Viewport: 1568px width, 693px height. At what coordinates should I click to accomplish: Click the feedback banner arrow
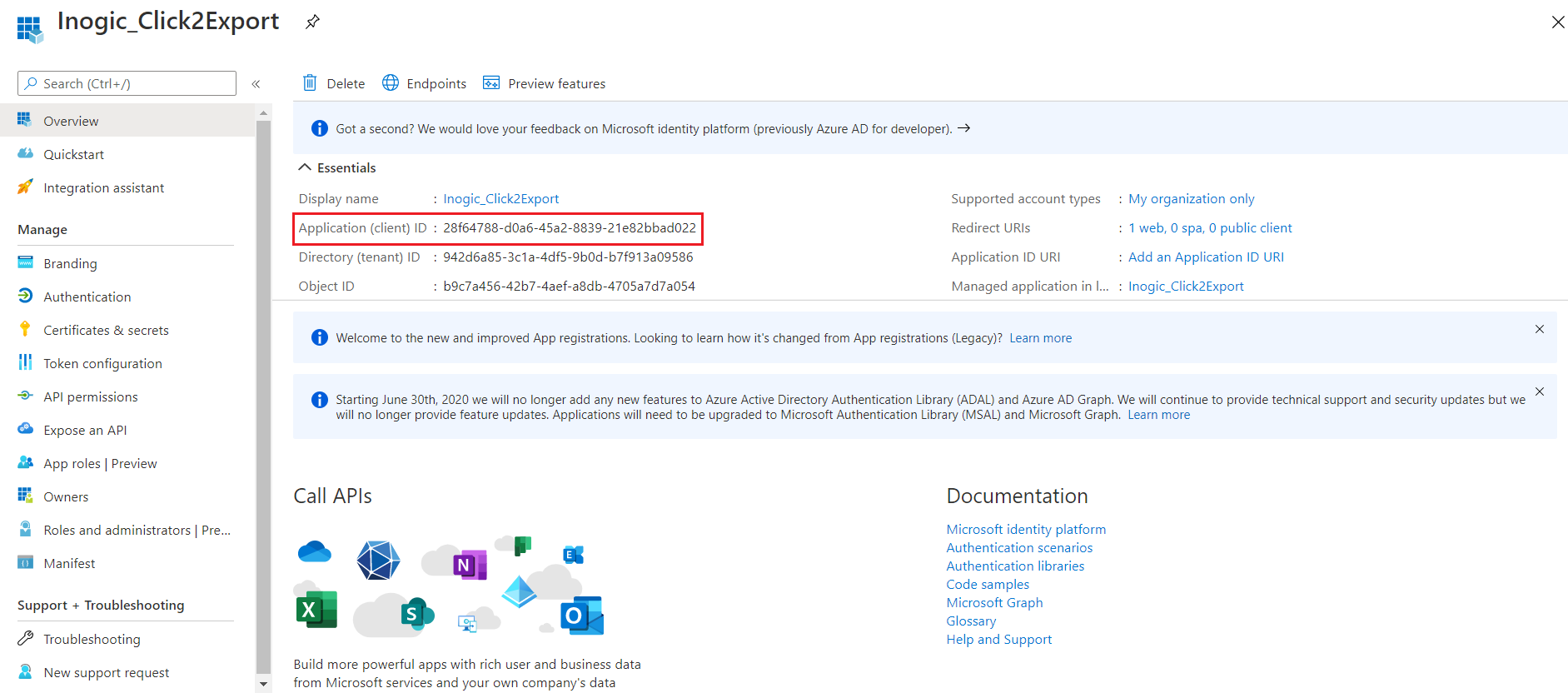[963, 128]
